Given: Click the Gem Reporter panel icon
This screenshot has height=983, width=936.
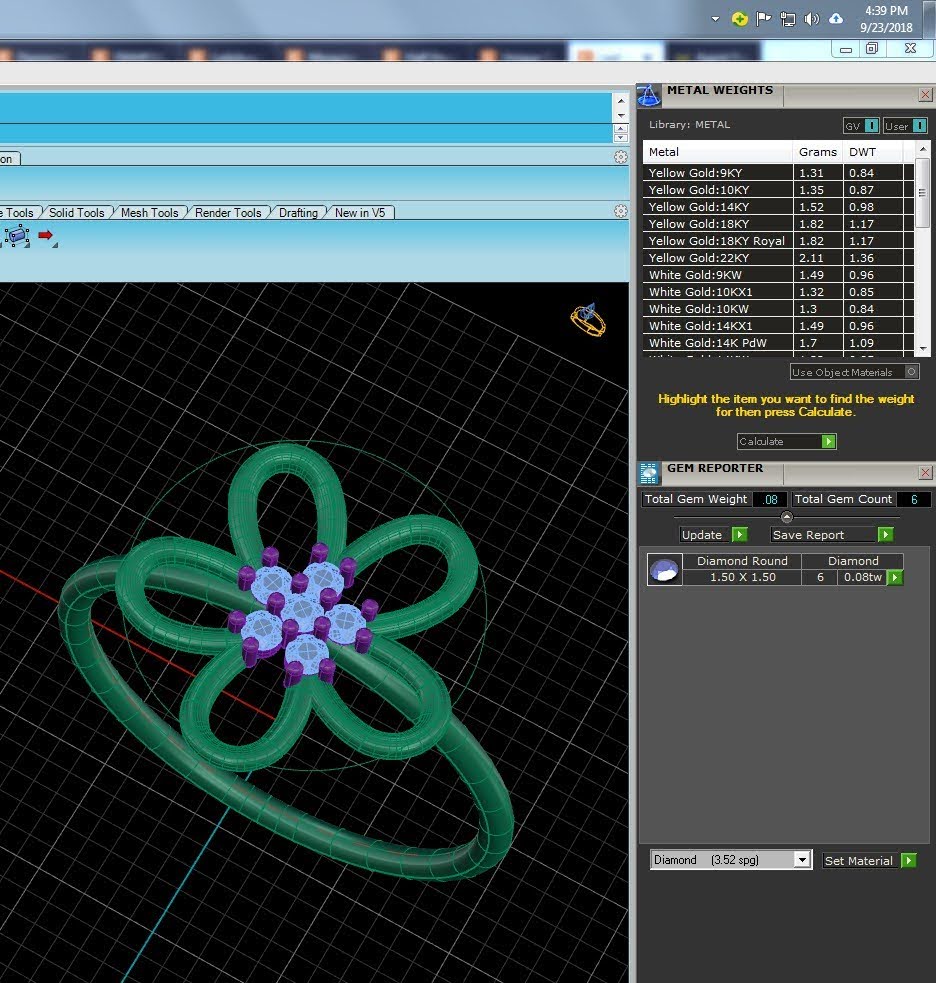Looking at the screenshot, I should pos(648,473).
